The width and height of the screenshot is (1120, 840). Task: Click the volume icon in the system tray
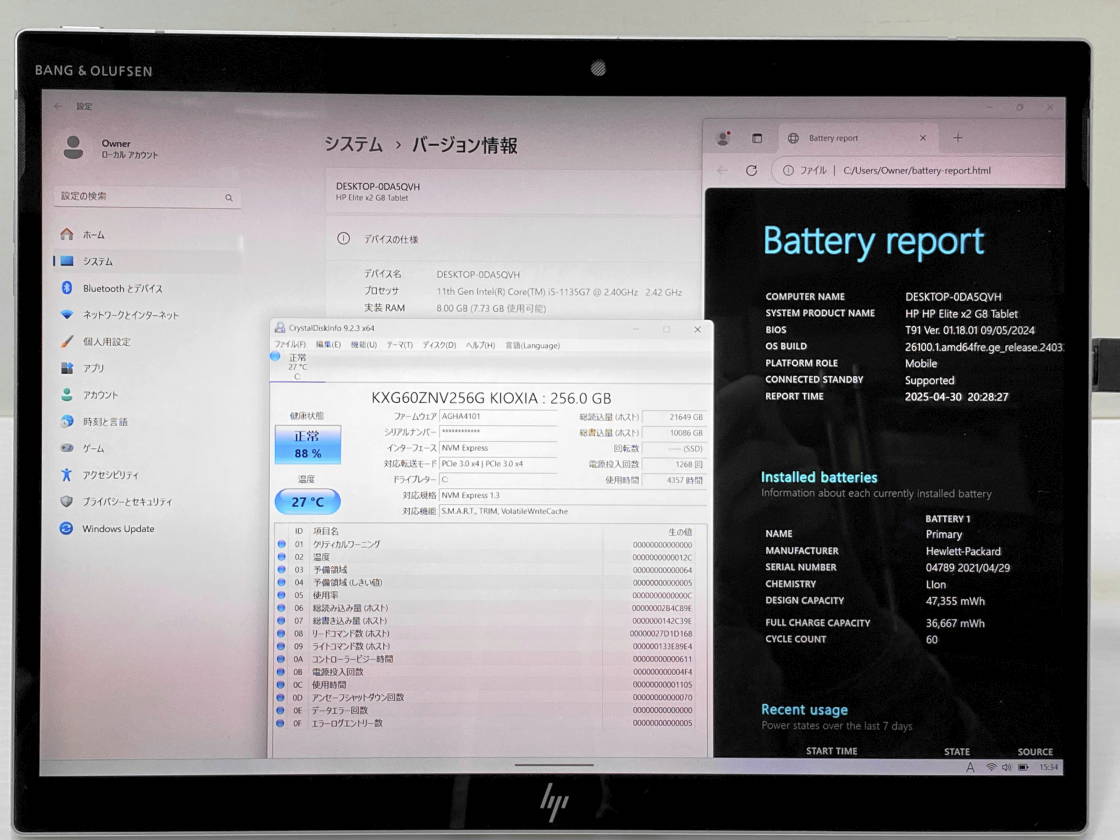(1006, 767)
